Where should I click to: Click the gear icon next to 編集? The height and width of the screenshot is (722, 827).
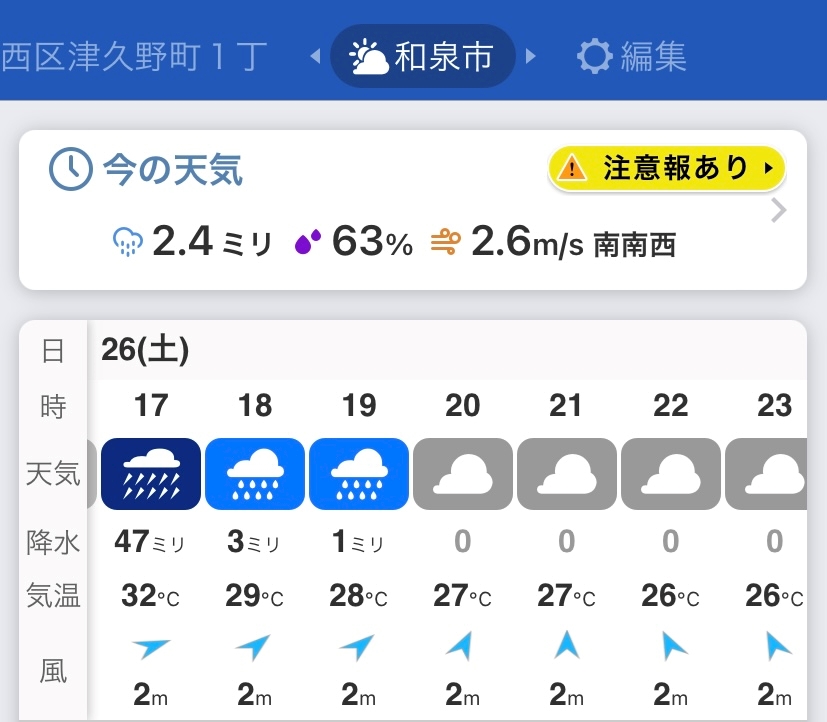[x=594, y=57]
